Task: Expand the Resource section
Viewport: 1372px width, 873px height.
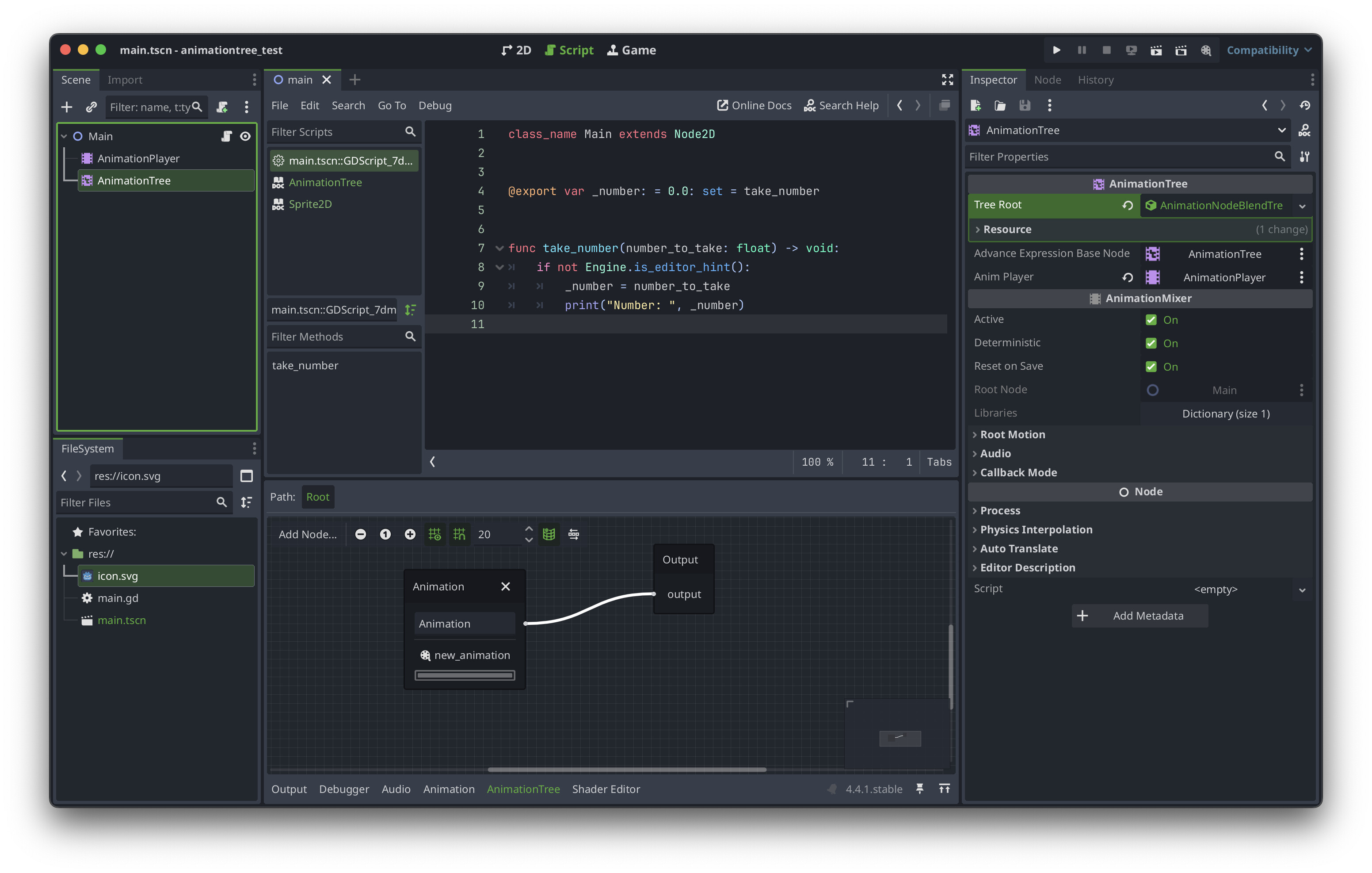Action: [x=1140, y=229]
